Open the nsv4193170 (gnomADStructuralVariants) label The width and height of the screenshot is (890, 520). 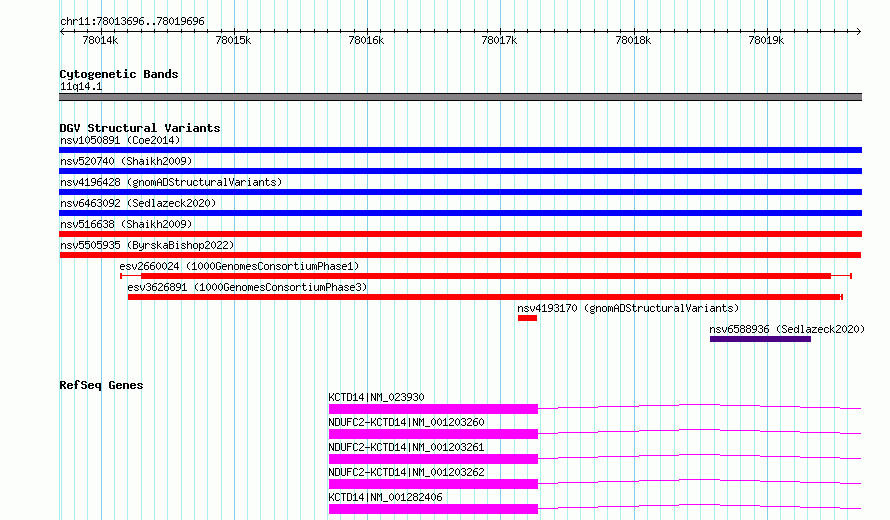tap(628, 308)
